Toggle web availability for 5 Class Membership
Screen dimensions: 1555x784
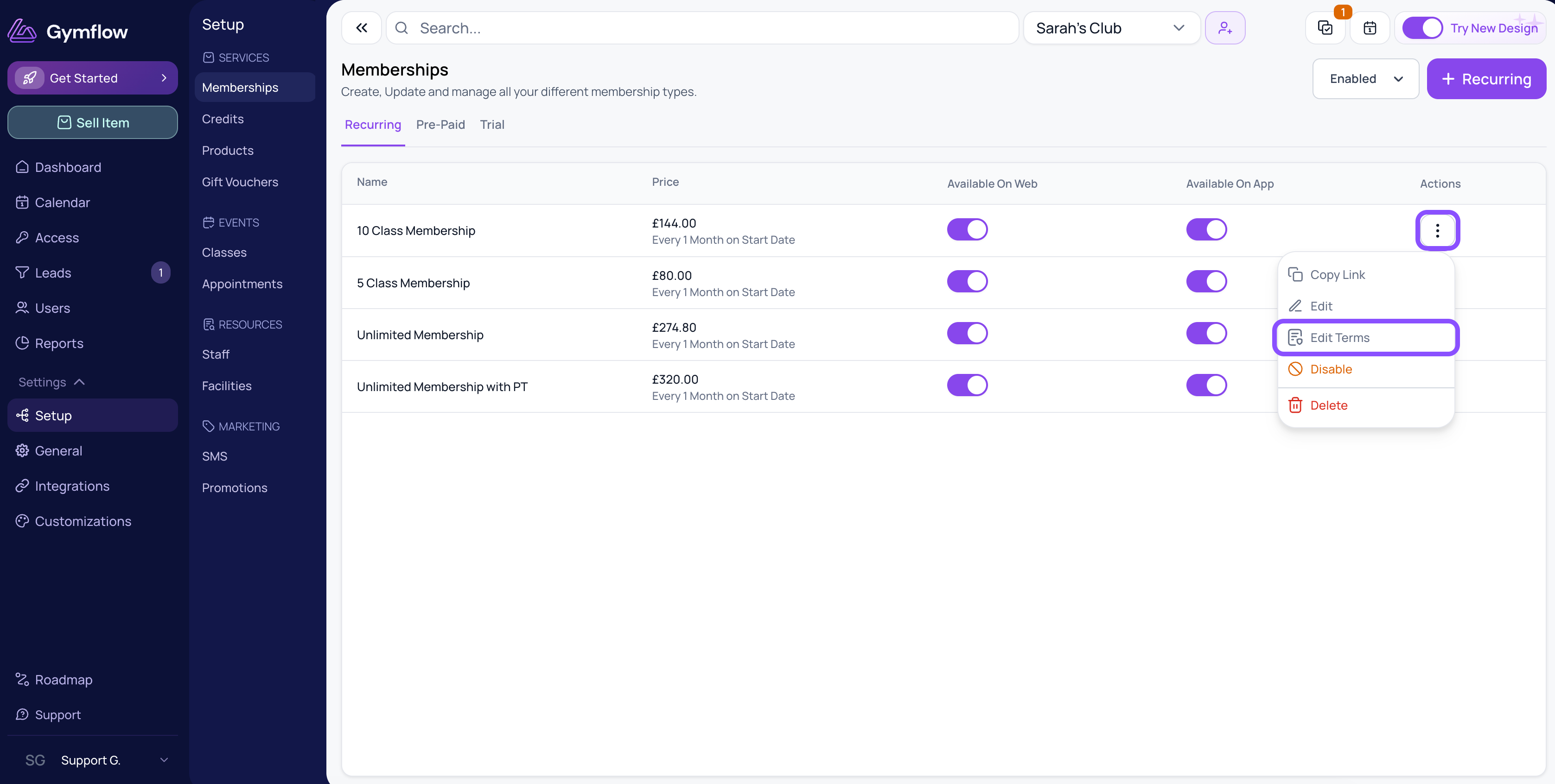click(x=967, y=282)
